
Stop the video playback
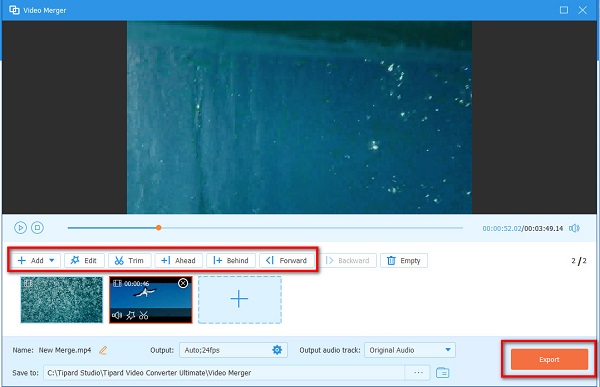tap(37, 228)
